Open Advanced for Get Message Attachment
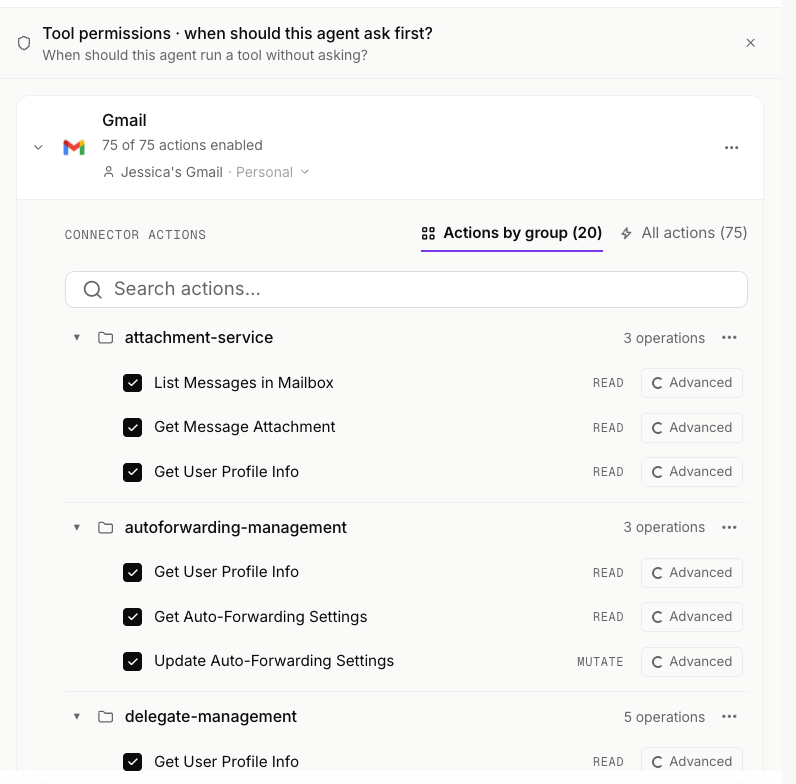The image size is (796, 784). click(x=691, y=428)
